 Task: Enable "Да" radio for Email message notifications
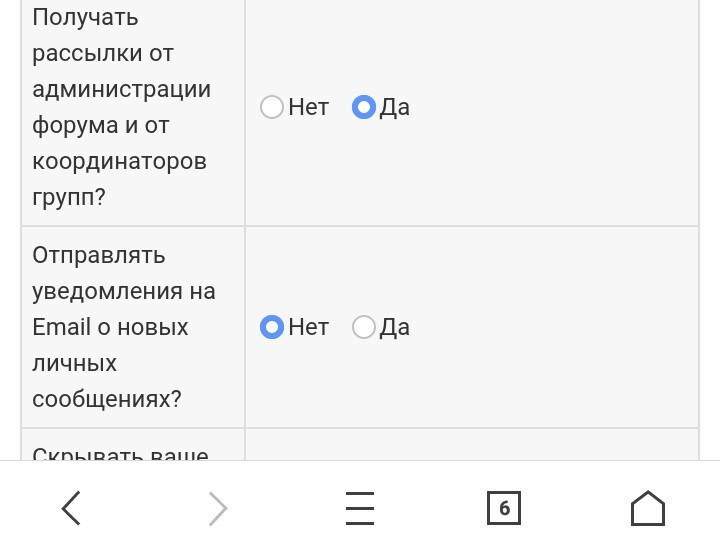click(364, 327)
